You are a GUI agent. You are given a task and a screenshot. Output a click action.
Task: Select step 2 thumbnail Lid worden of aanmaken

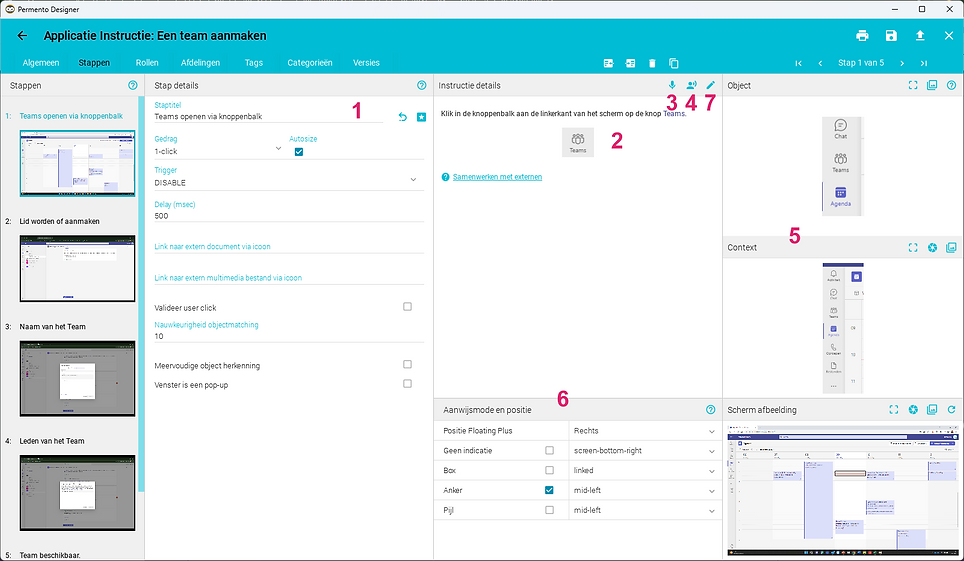point(77,268)
